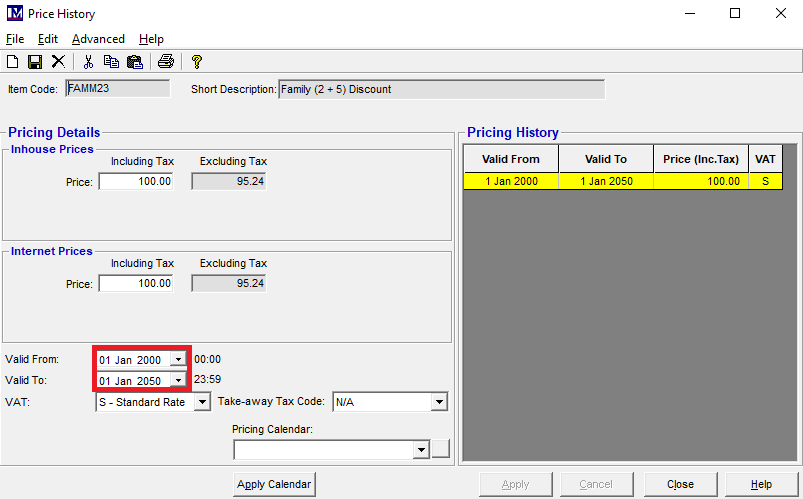Click the Valid From column header
Screen dimensions: 803x499
point(511,159)
